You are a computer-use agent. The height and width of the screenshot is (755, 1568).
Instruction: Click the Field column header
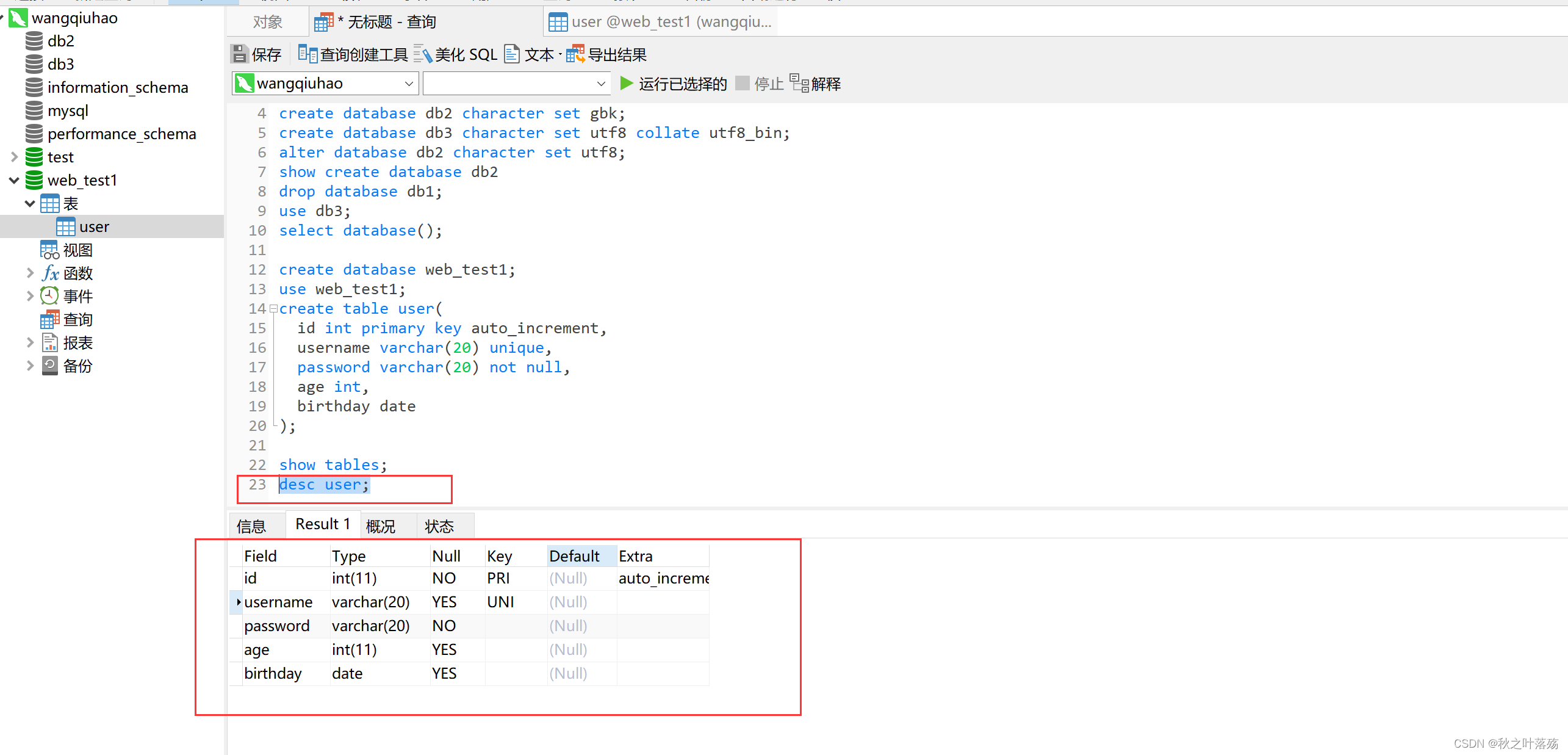pos(286,556)
